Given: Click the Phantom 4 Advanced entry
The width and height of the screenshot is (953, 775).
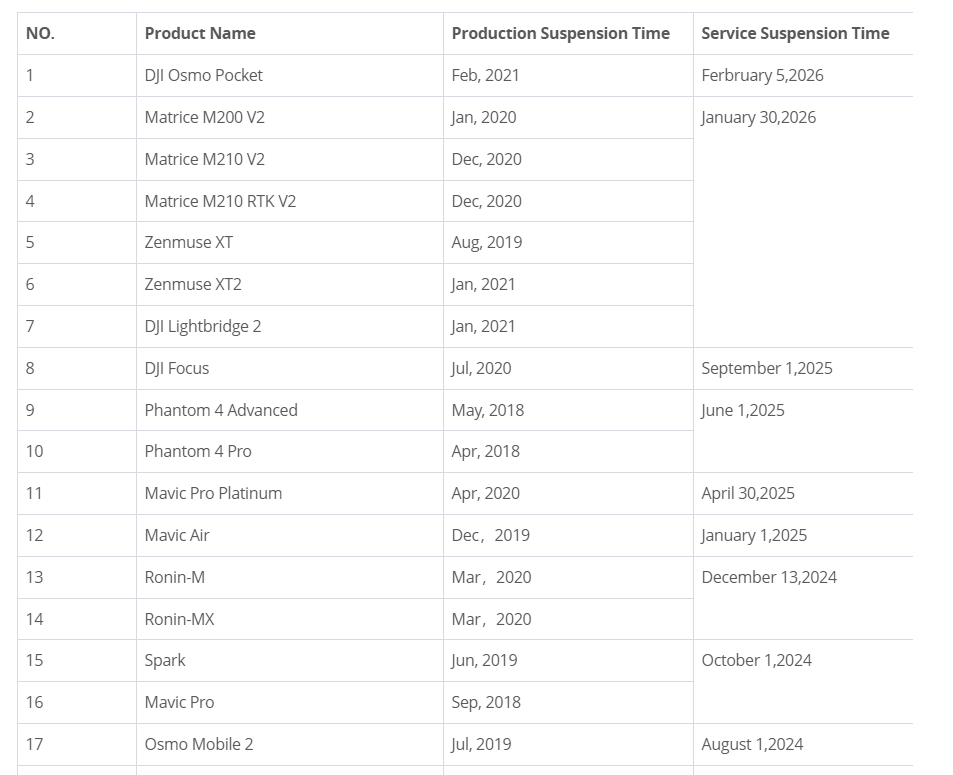Looking at the screenshot, I should 221,410.
